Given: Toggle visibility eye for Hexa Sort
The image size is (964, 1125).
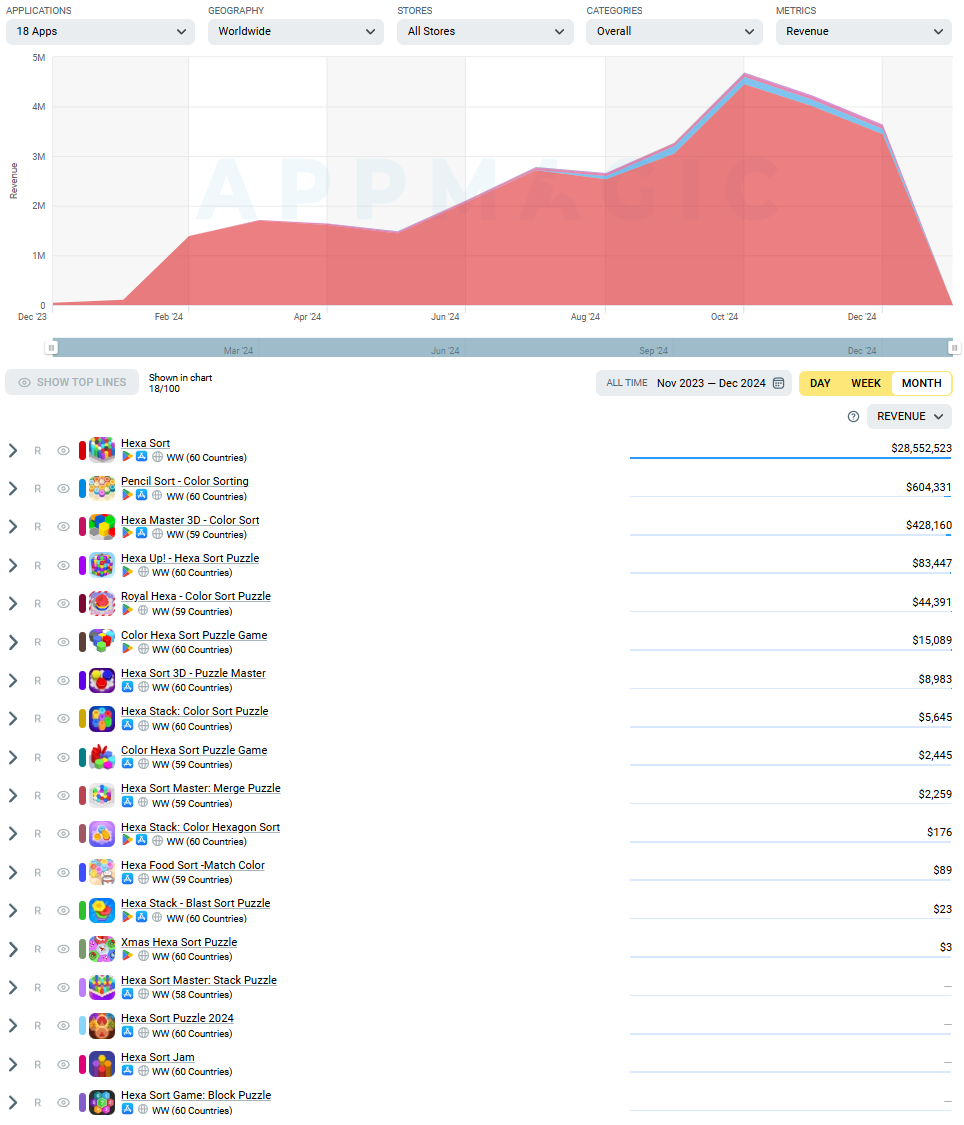Looking at the screenshot, I should point(63,451).
